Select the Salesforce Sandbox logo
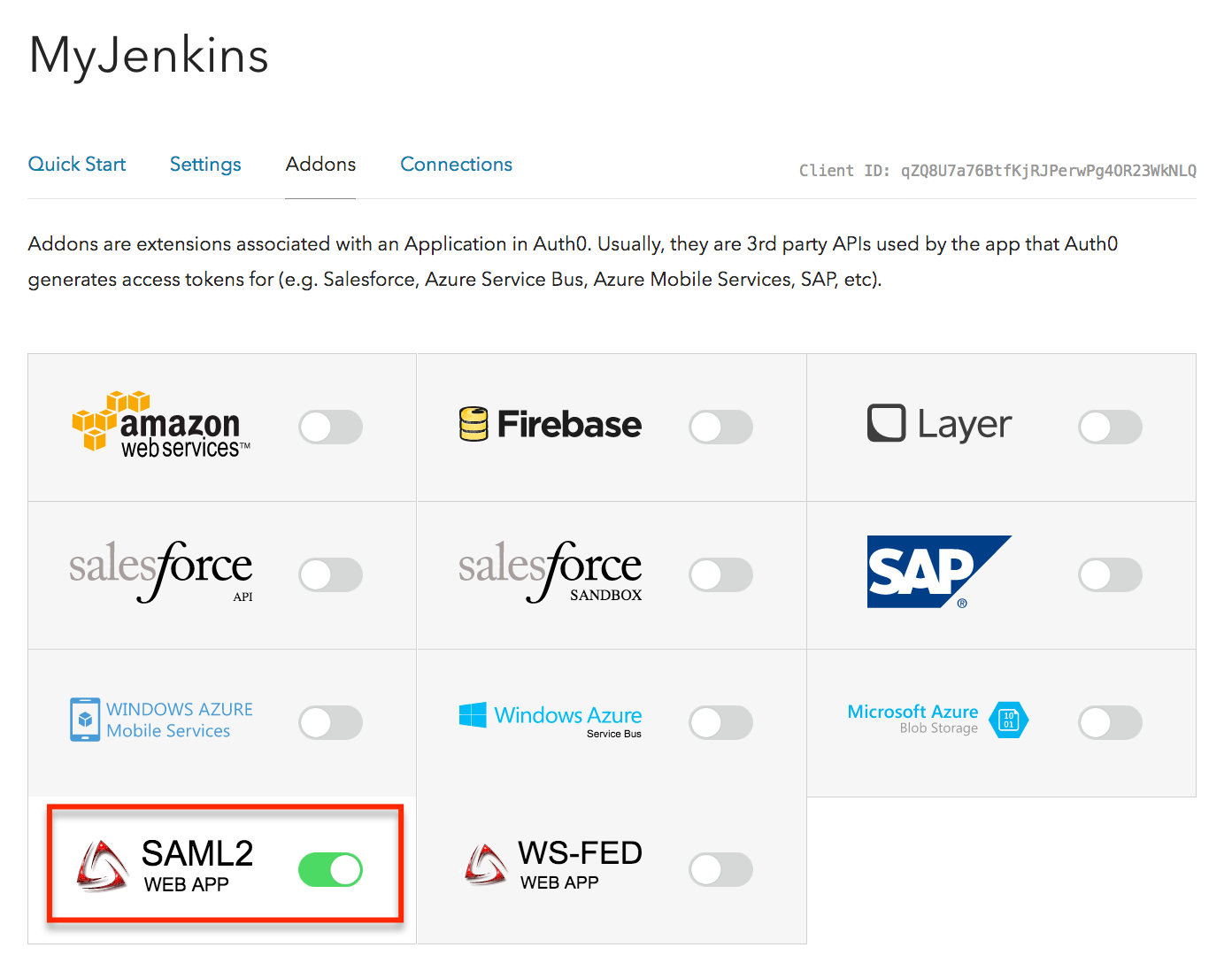1232x963 pixels. 549,571
